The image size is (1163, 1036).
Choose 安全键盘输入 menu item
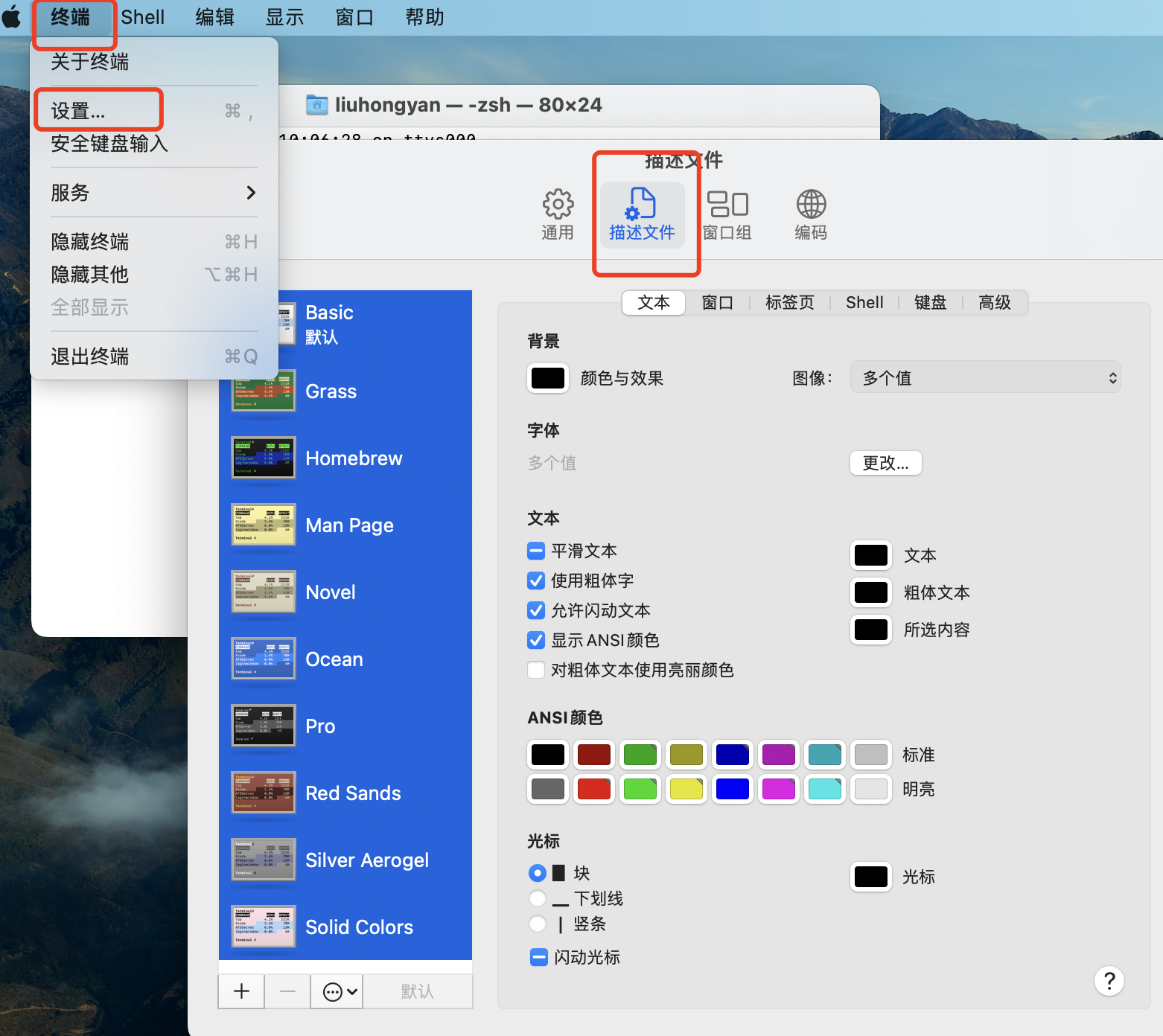(154, 144)
